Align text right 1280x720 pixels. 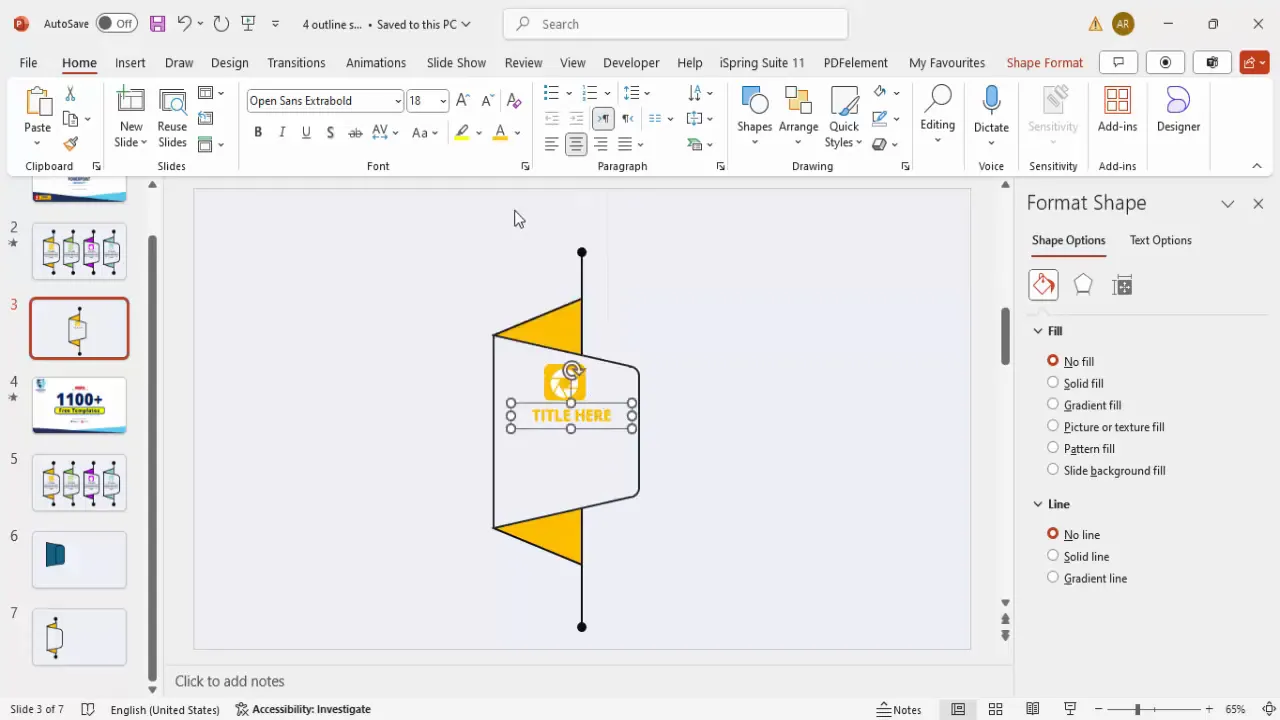point(601,144)
